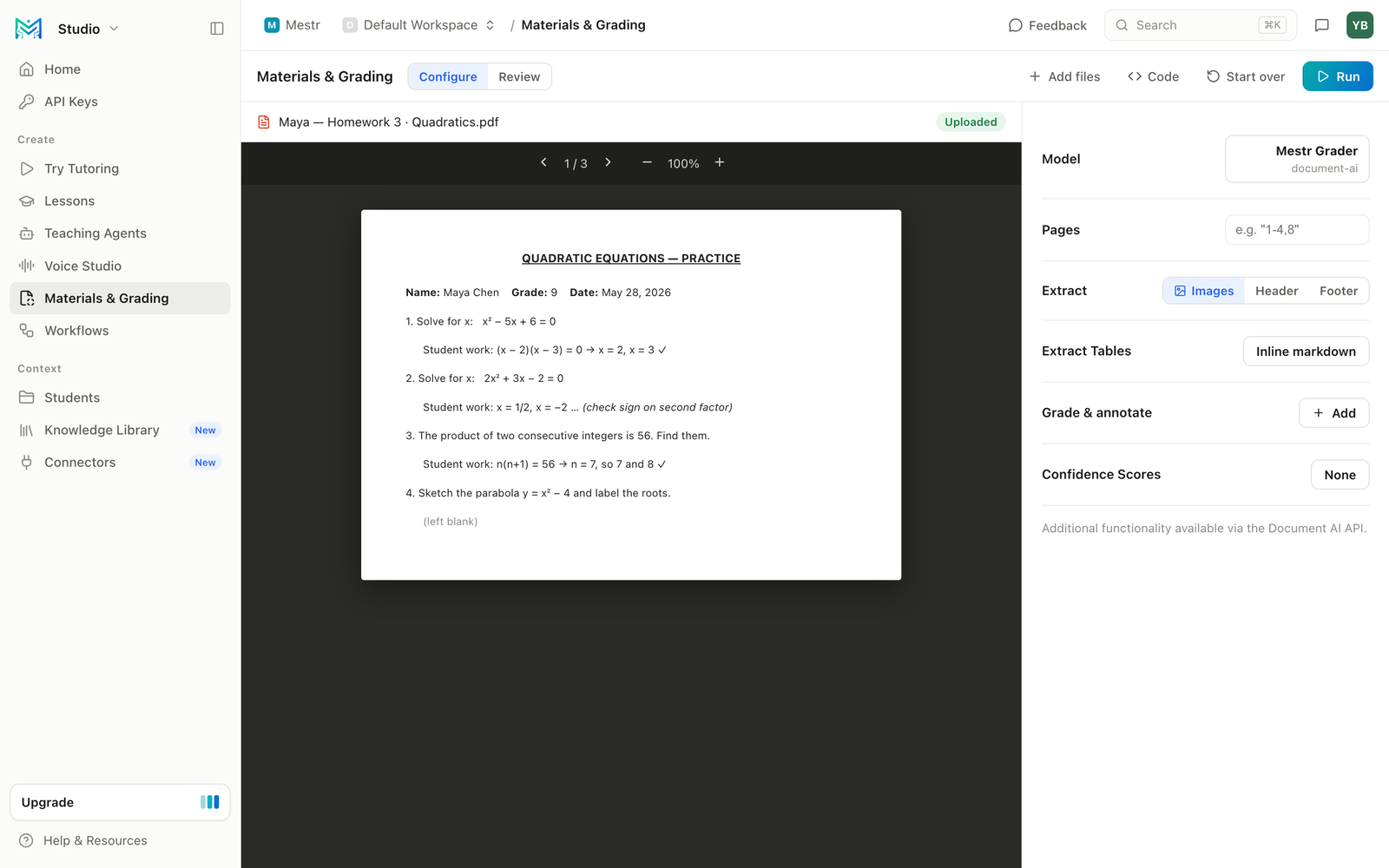Click the PDF file icon
Viewport: 1389px width, 868px height.
point(264,122)
